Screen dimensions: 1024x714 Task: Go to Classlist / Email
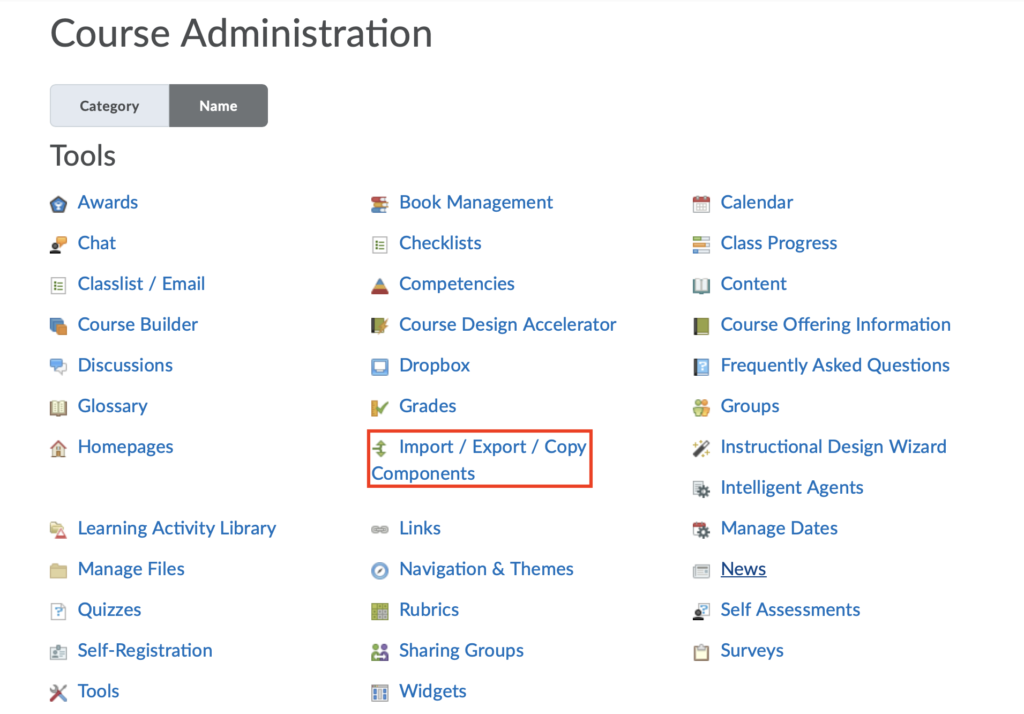(x=141, y=284)
